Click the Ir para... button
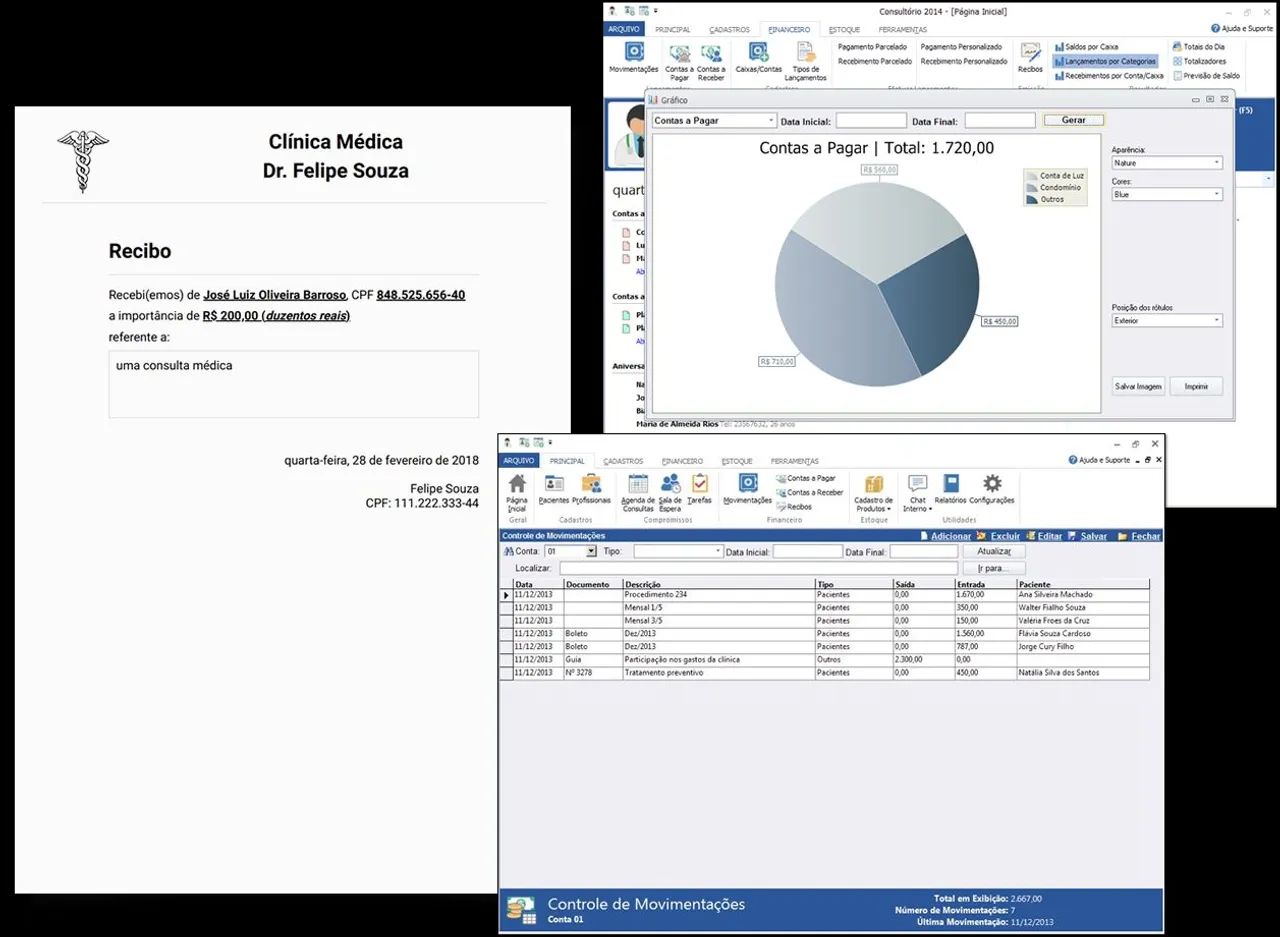This screenshot has height=937, width=1280. coord(994,568)
